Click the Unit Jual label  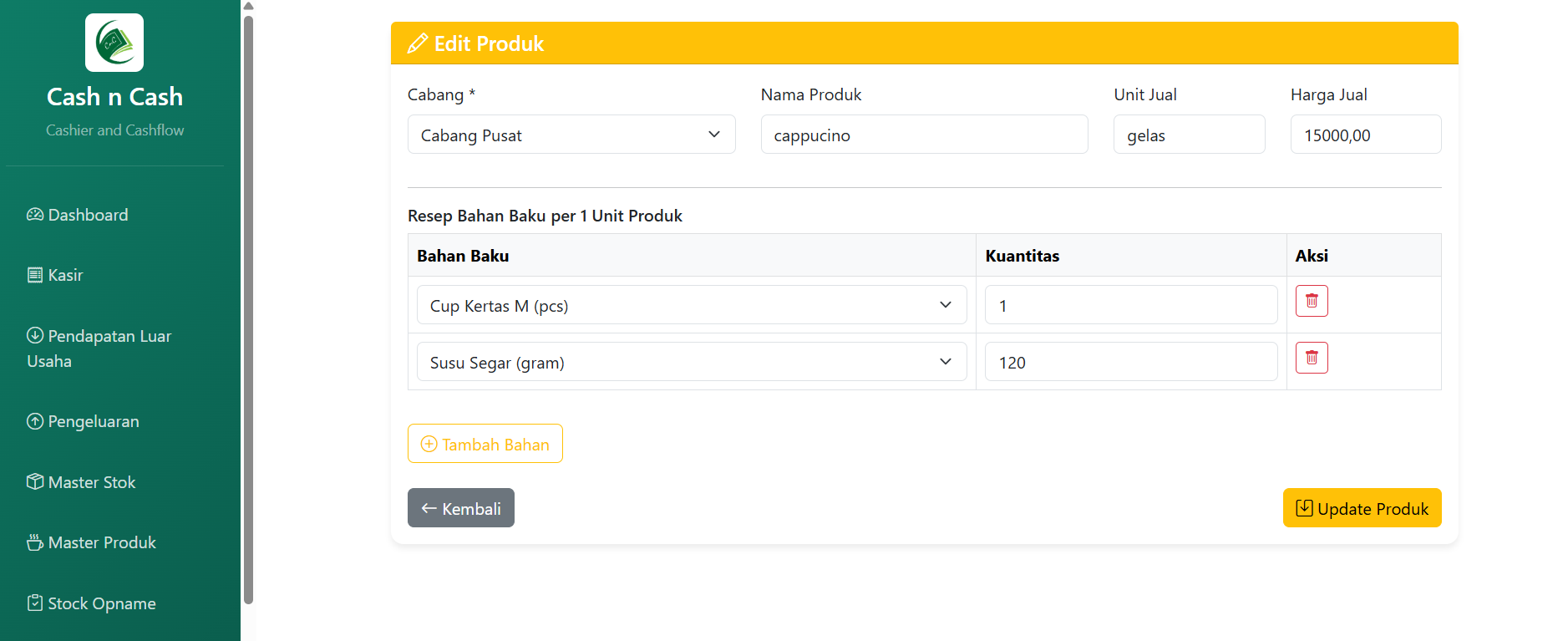[1145, 94]
